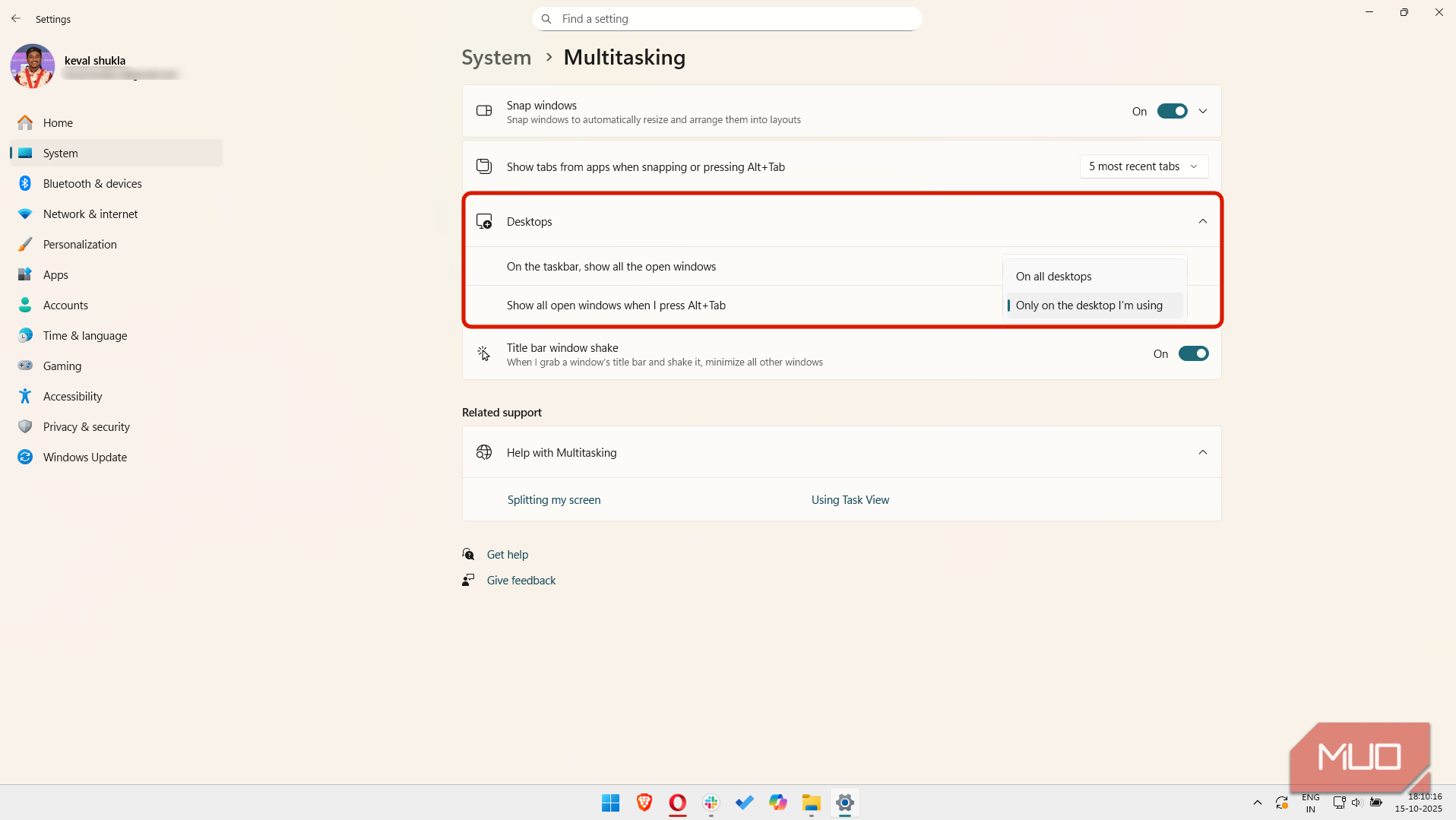Open the volume tray icon
The width and height of the screenshot is (1456, 820).
coord(1356,803)
